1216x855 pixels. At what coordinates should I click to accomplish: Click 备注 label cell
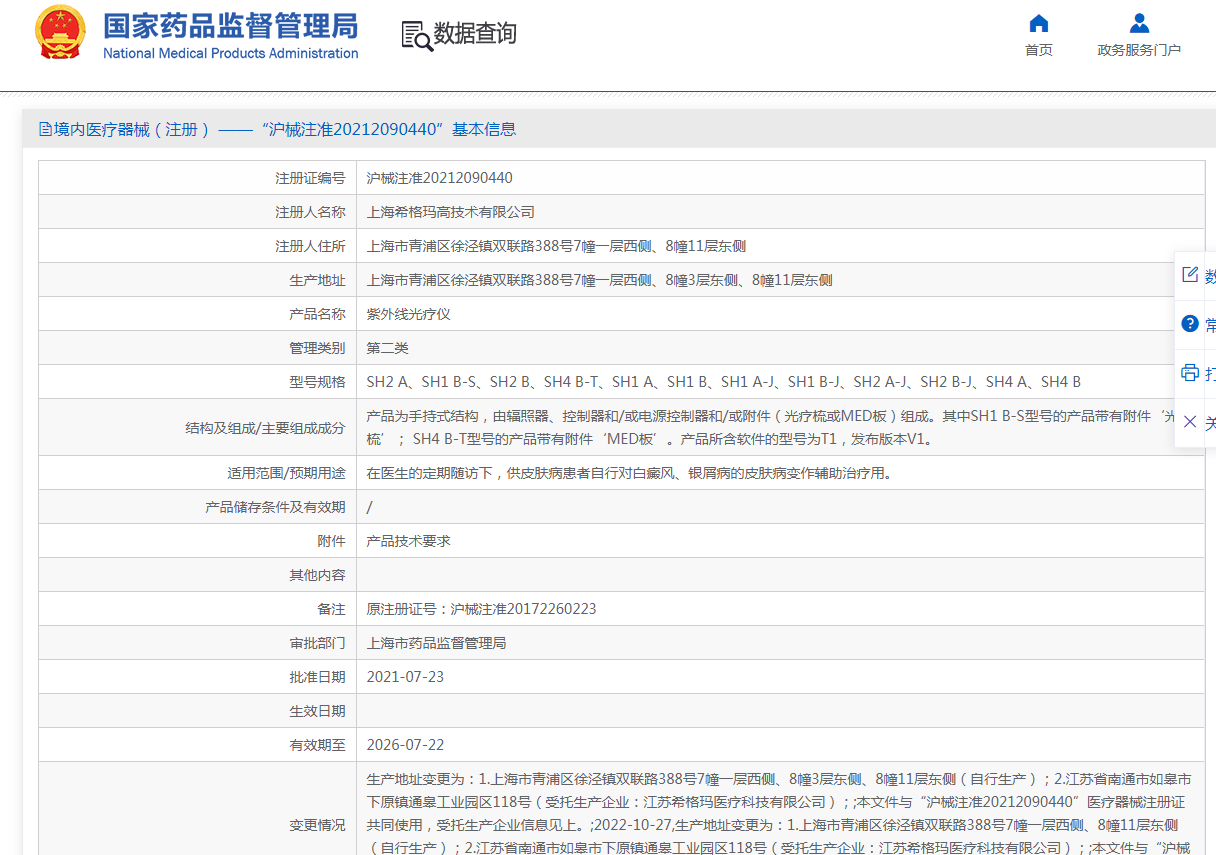click(x=198, y=609)
